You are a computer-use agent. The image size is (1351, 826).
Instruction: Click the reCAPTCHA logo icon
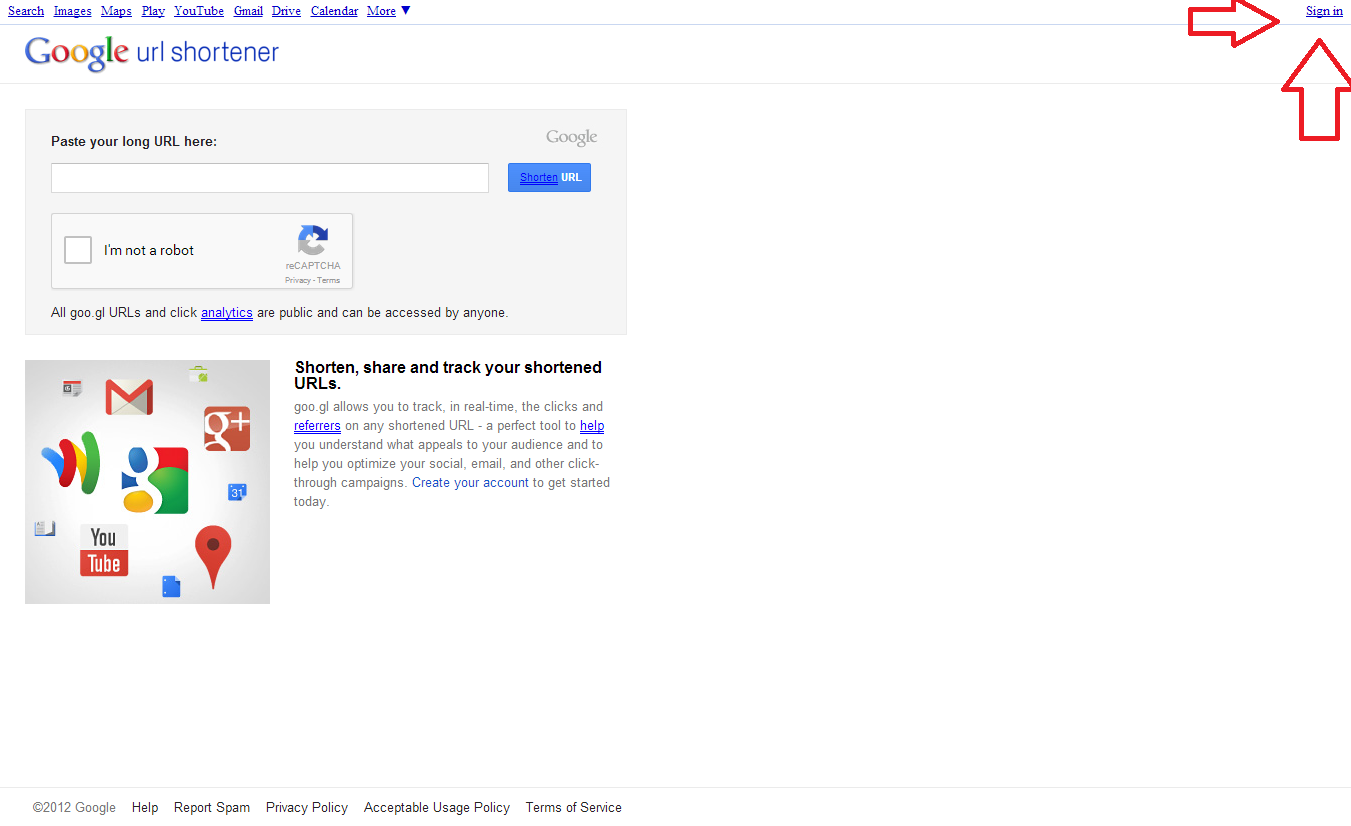pyautogui.click(x=312, y=241)
